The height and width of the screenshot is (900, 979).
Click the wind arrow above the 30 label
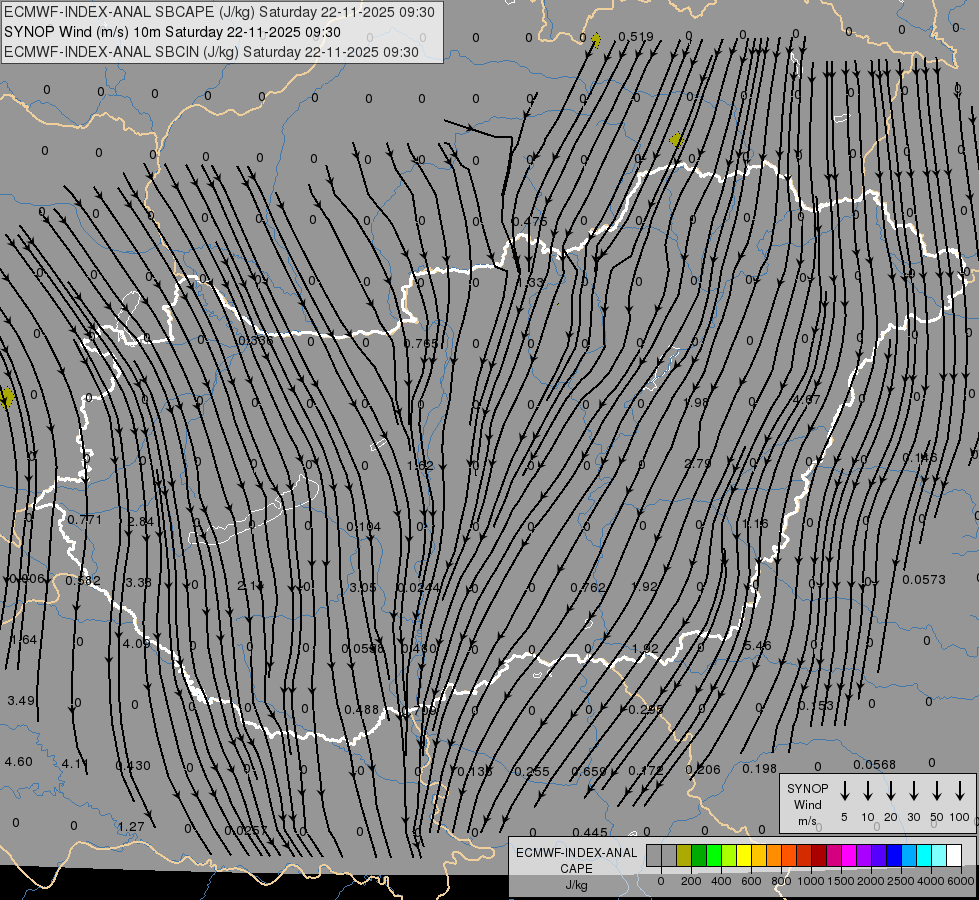coord(913,791)
